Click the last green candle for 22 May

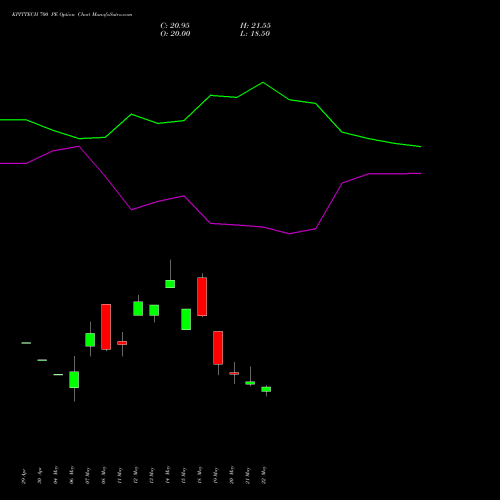[266, 389]
